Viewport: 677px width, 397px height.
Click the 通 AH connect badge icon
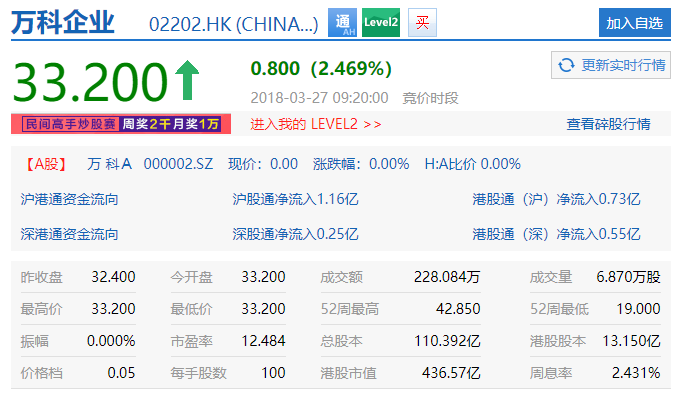coord(342,22)
